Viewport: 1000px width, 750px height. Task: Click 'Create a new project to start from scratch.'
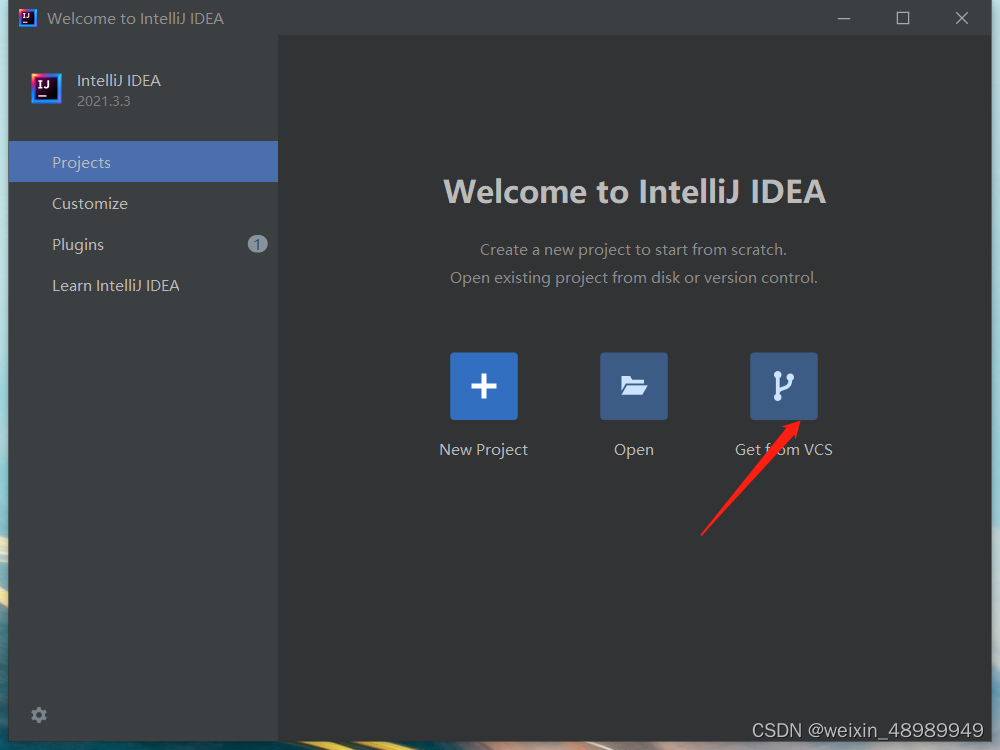tap(633, 249)
